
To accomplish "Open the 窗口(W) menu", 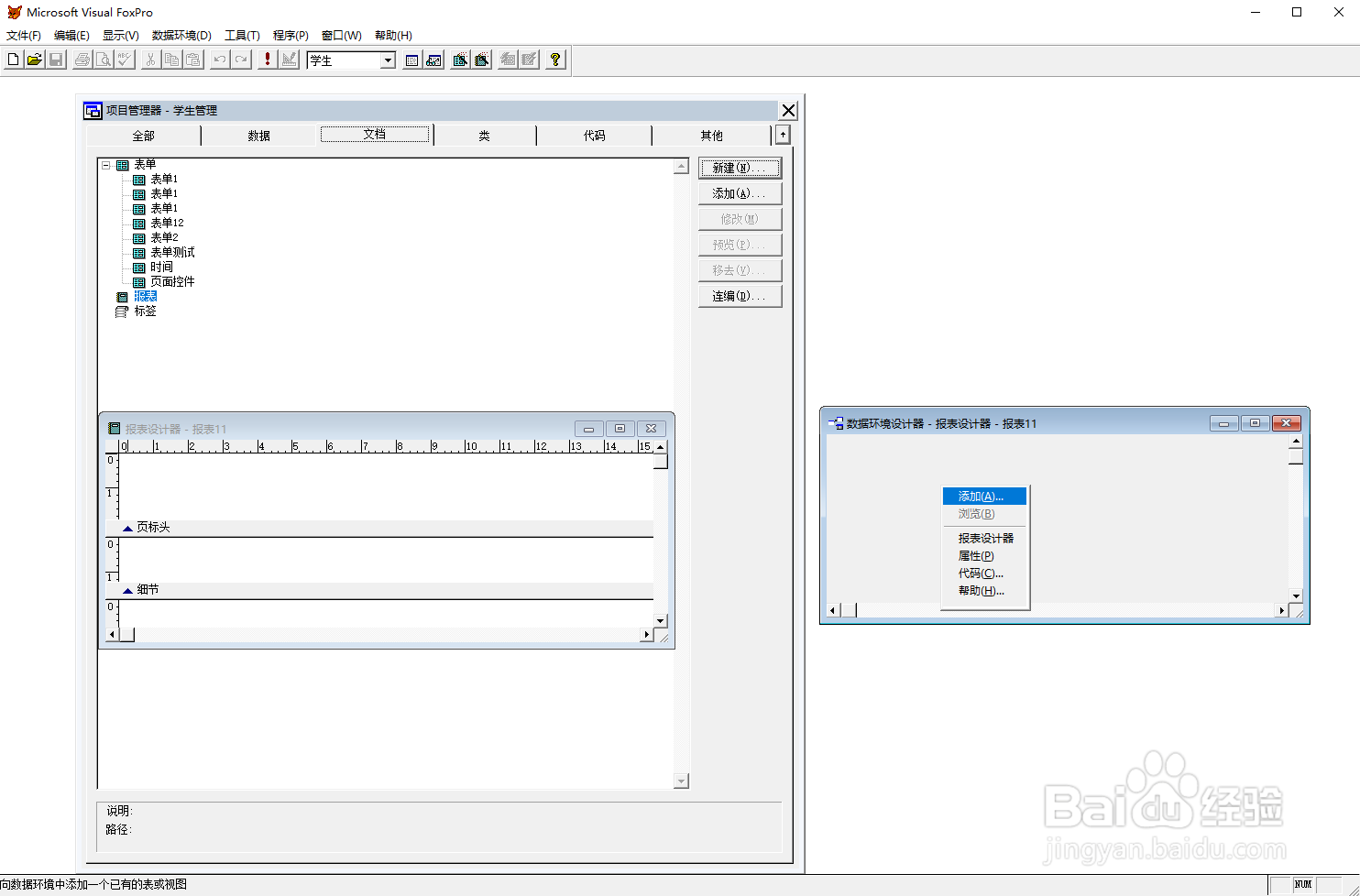I will coord(341,36).
